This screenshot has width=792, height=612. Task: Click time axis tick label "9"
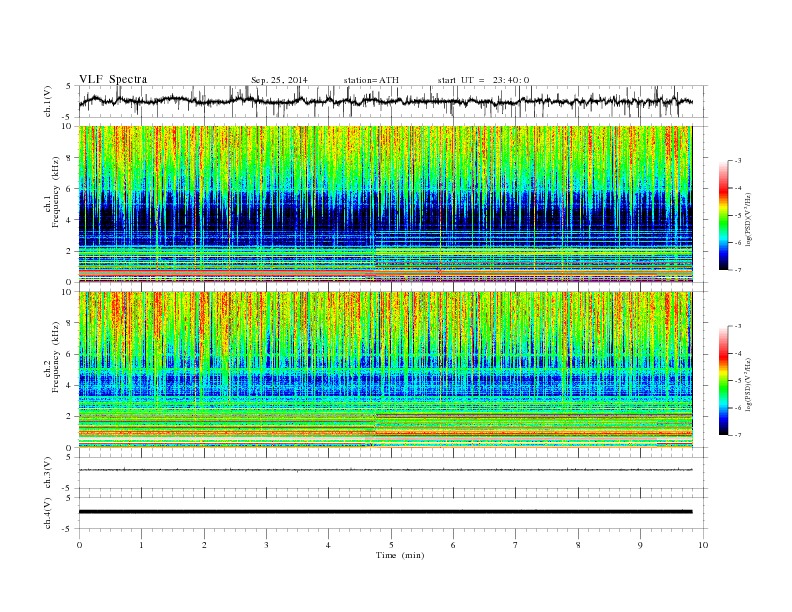click(x=640, y=545)
